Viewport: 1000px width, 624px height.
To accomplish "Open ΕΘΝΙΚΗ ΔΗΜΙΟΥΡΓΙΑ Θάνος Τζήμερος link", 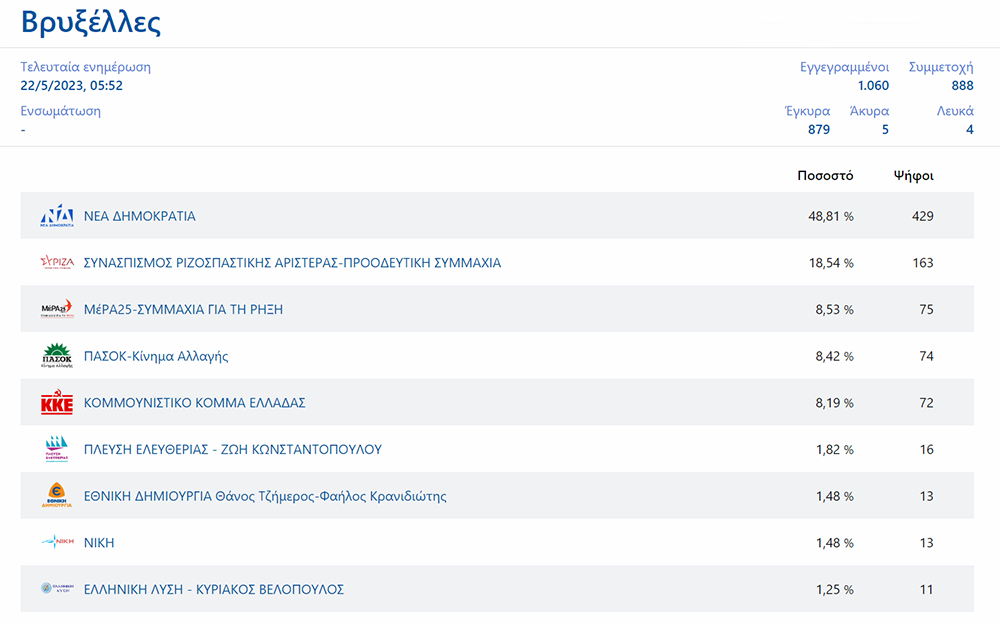I will click(265, 496).
